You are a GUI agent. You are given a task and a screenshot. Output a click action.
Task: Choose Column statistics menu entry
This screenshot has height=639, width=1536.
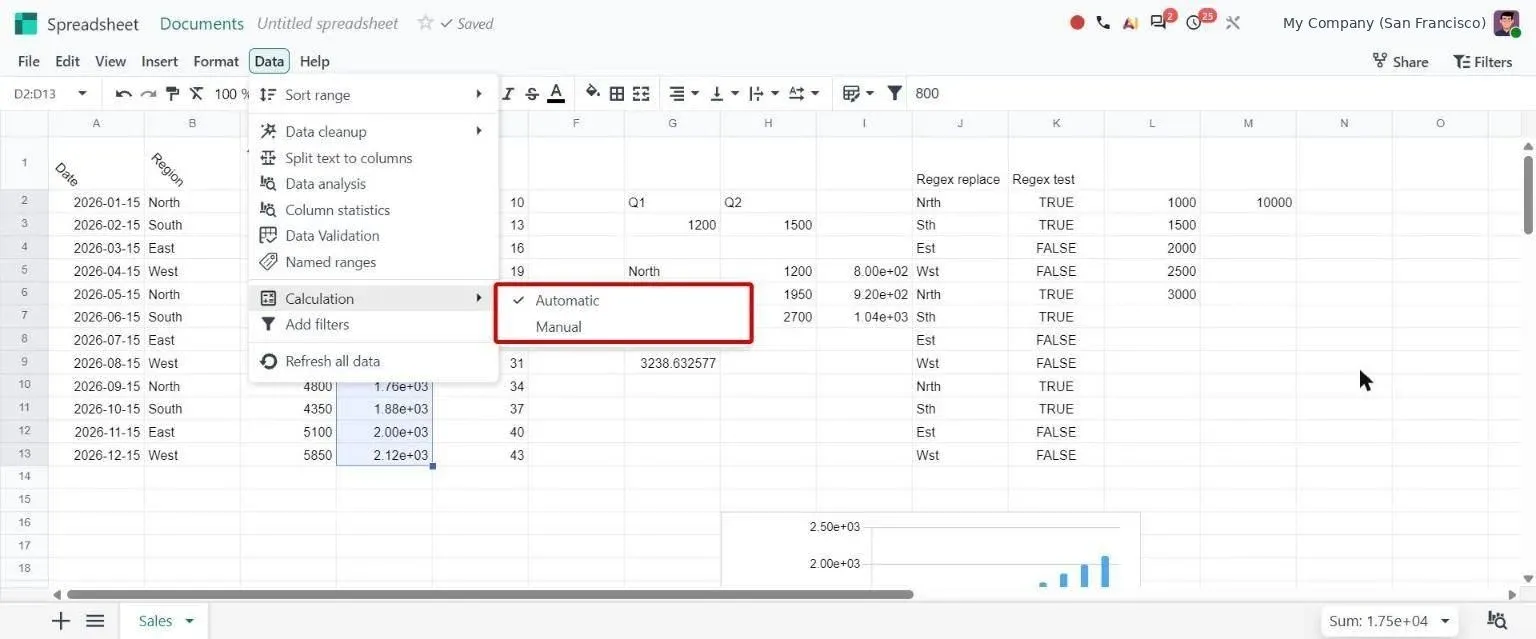pyautogui.click(x=373, y=210)
